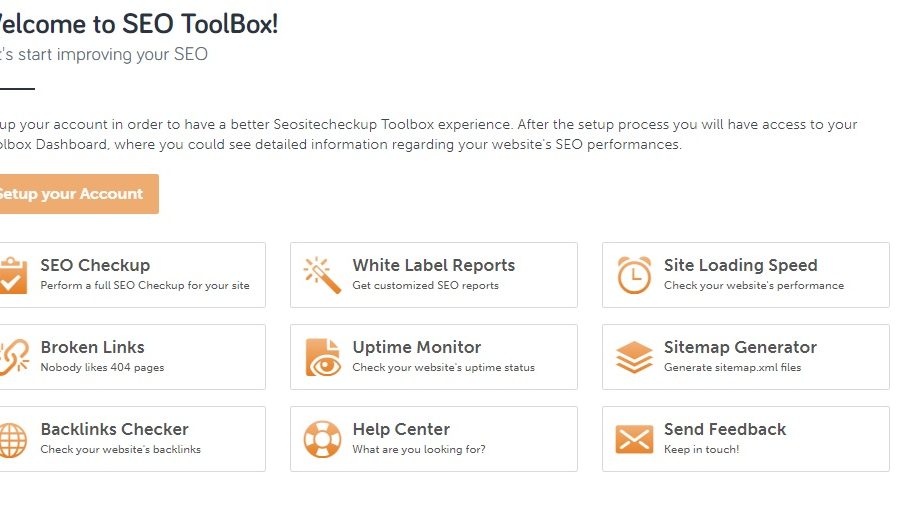Open the Broken Links tool heading
900x509 pixels.
pyautogui.click(x=92, y=347)
